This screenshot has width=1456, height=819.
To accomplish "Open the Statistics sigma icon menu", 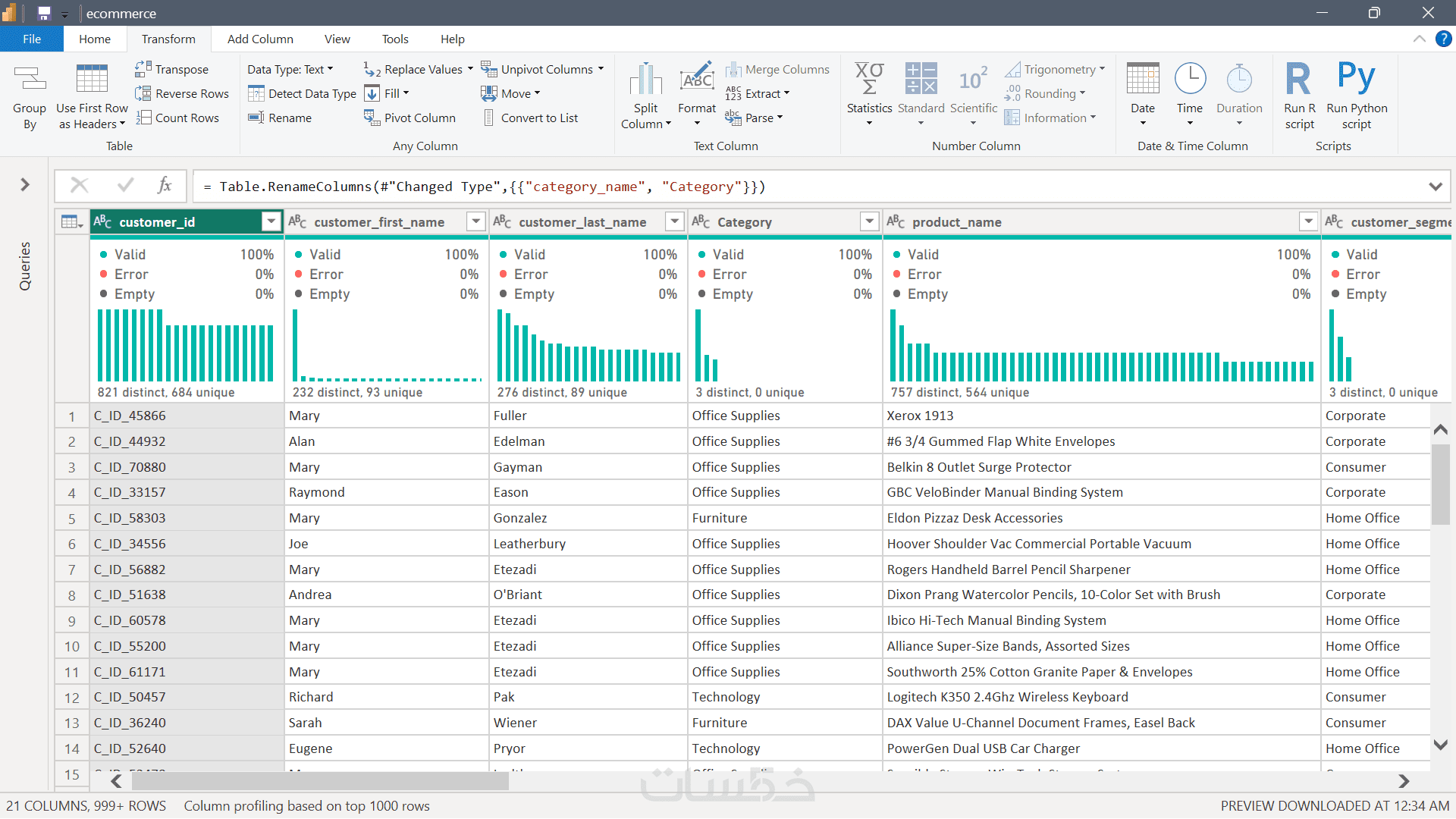I will (869, 79).
